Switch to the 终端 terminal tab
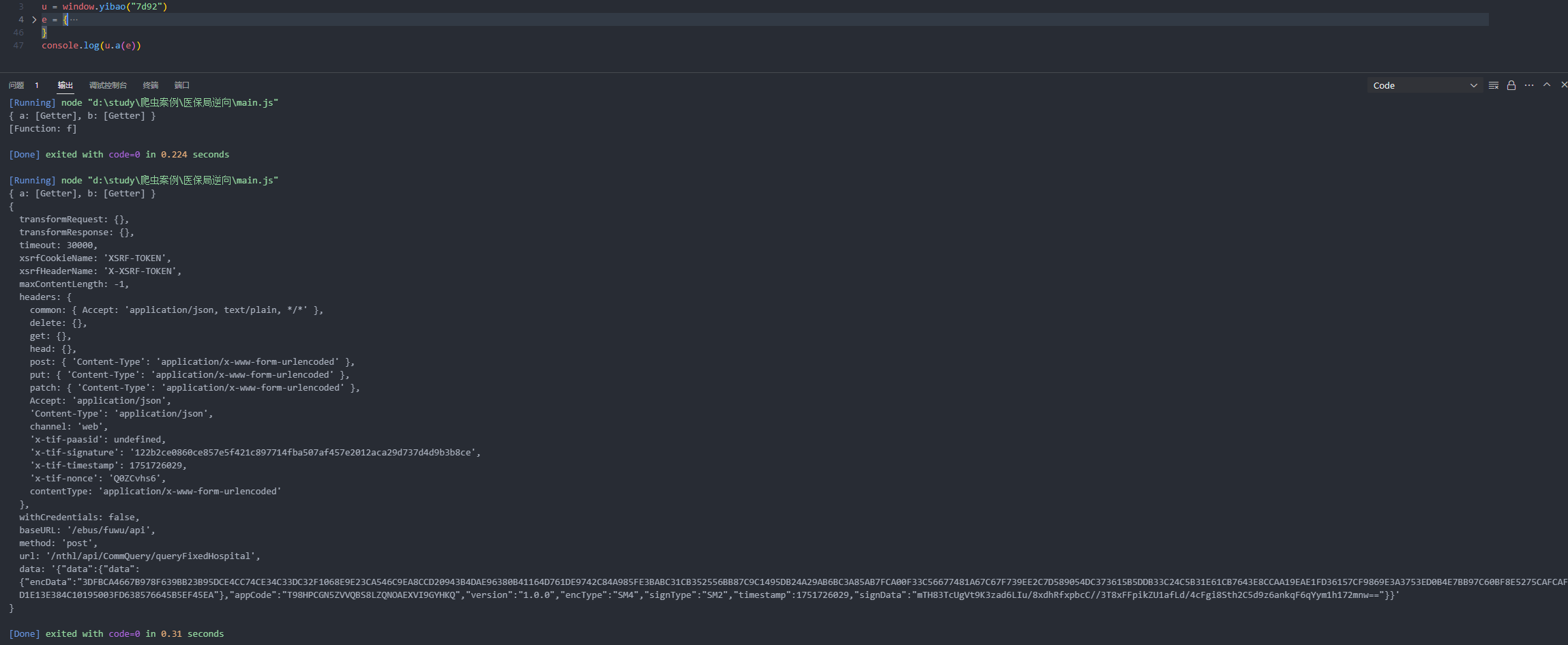Image resolution: width=1568 pixels, height=645 pixels. [151, 85]
